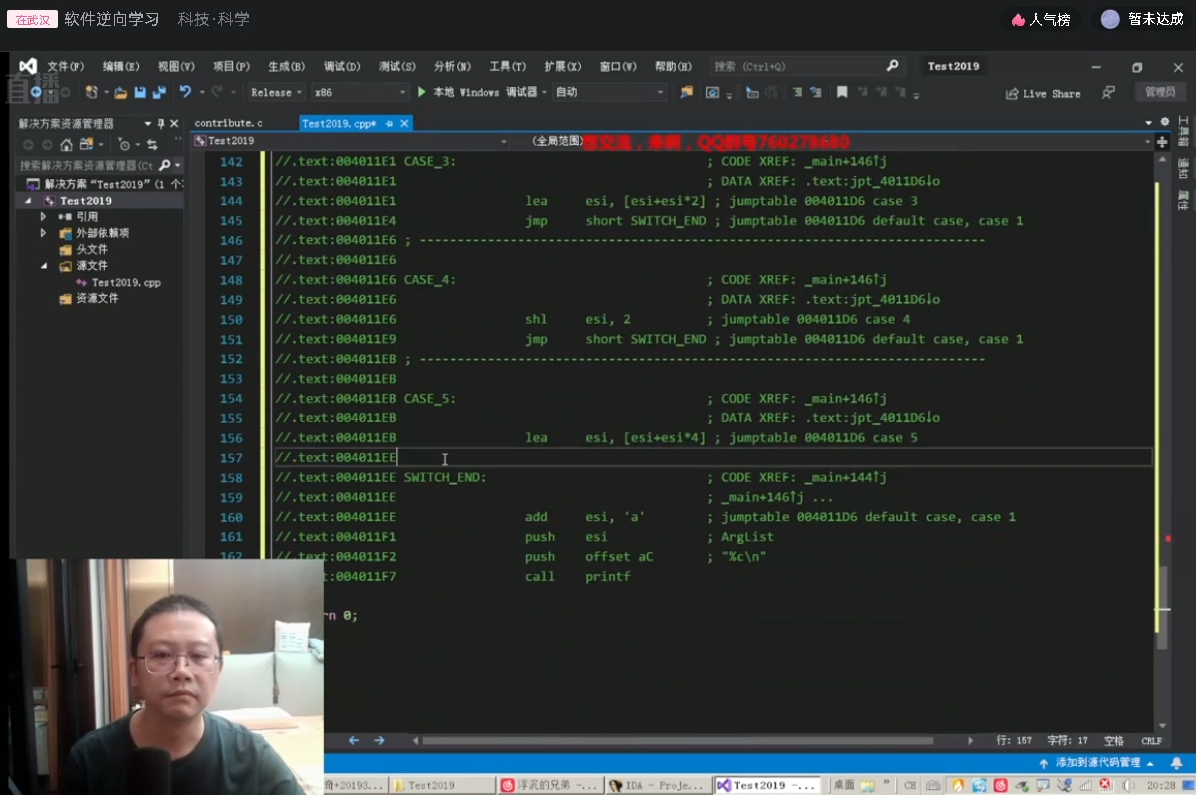Click the Home icon in Solution Explorer

66,144
